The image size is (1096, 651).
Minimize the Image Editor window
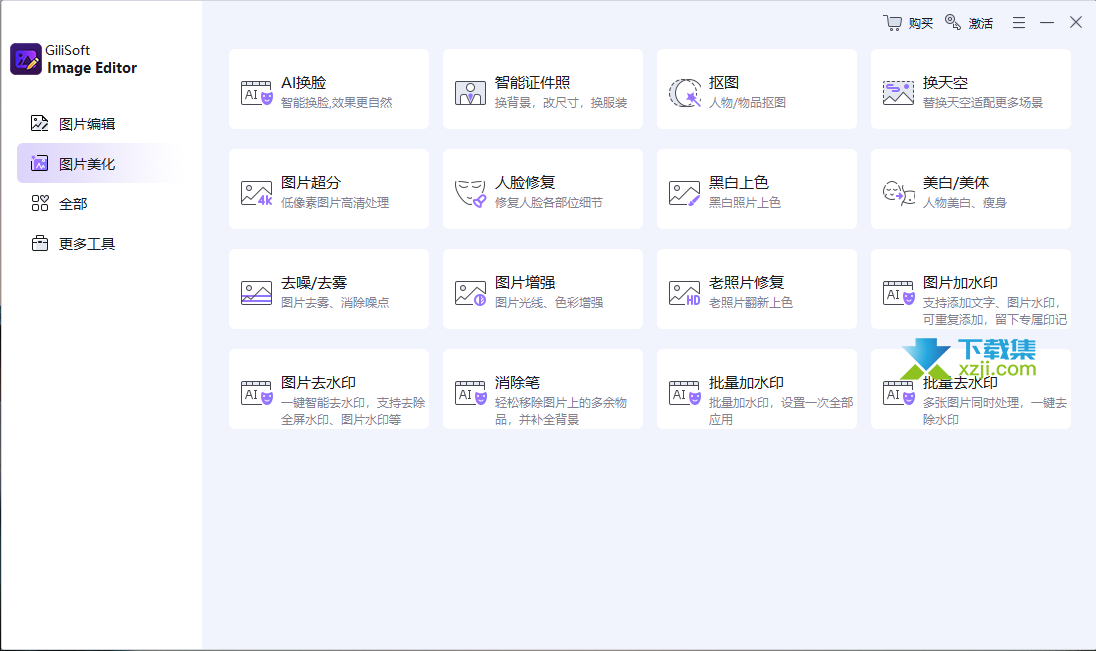[1046, 23]
